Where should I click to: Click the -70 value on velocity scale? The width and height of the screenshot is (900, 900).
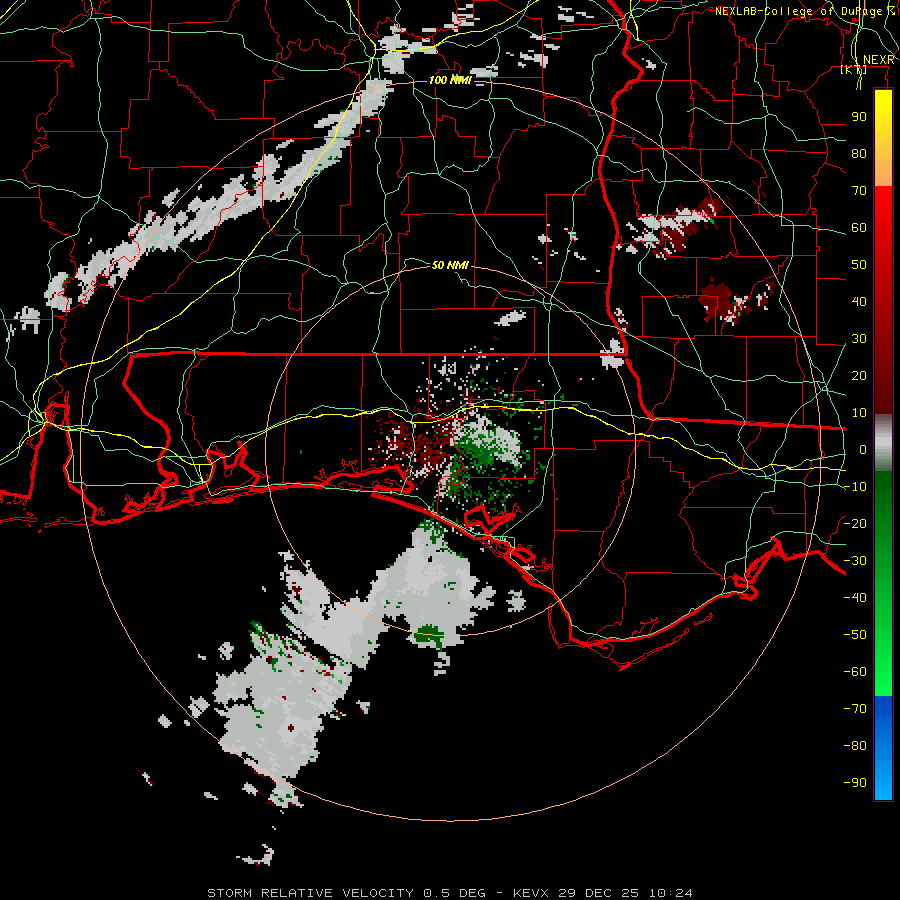click(855, 709)
